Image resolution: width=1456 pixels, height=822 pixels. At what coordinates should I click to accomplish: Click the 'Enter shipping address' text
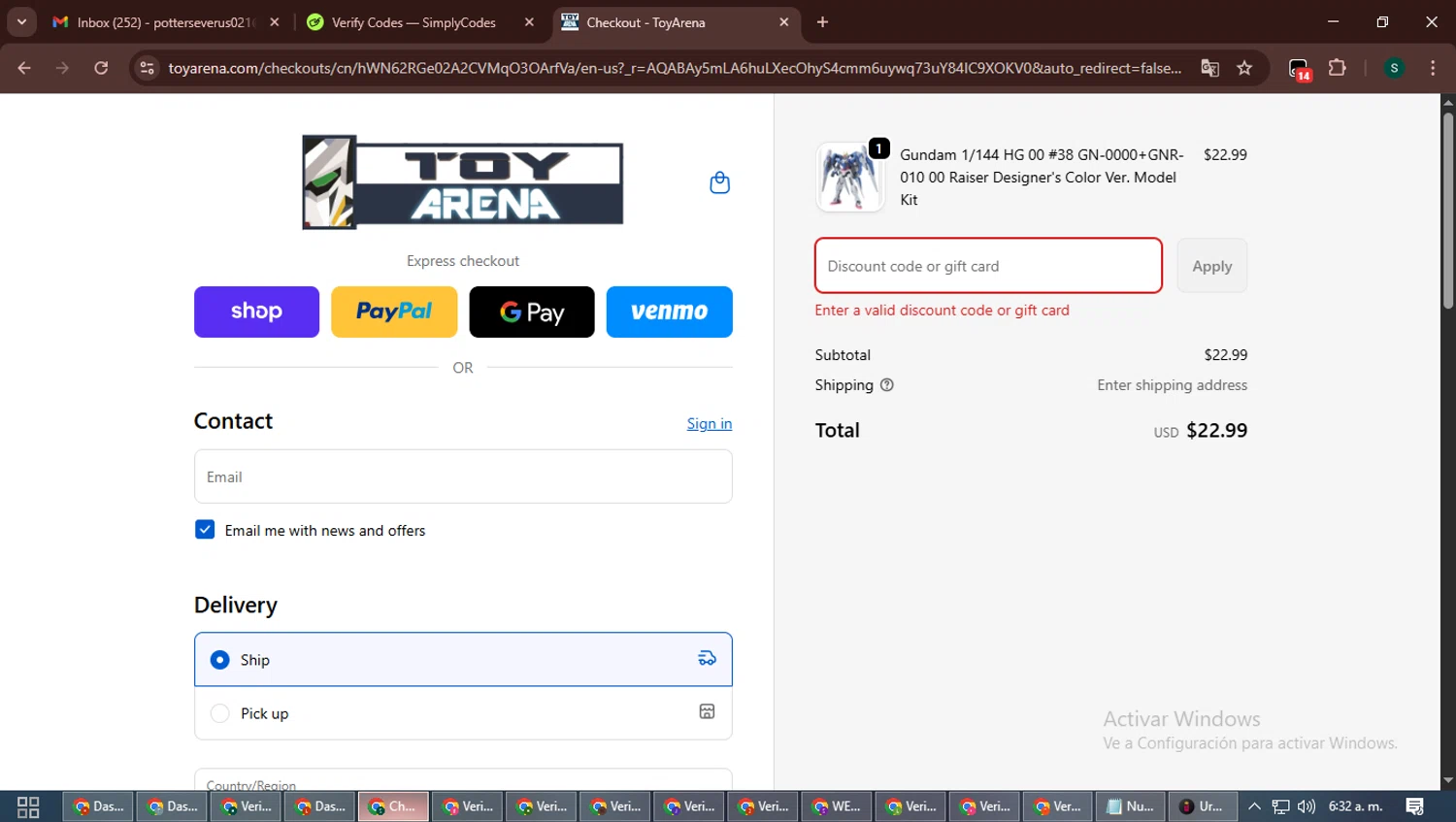pyautogui.click(x=1173, y=385)
